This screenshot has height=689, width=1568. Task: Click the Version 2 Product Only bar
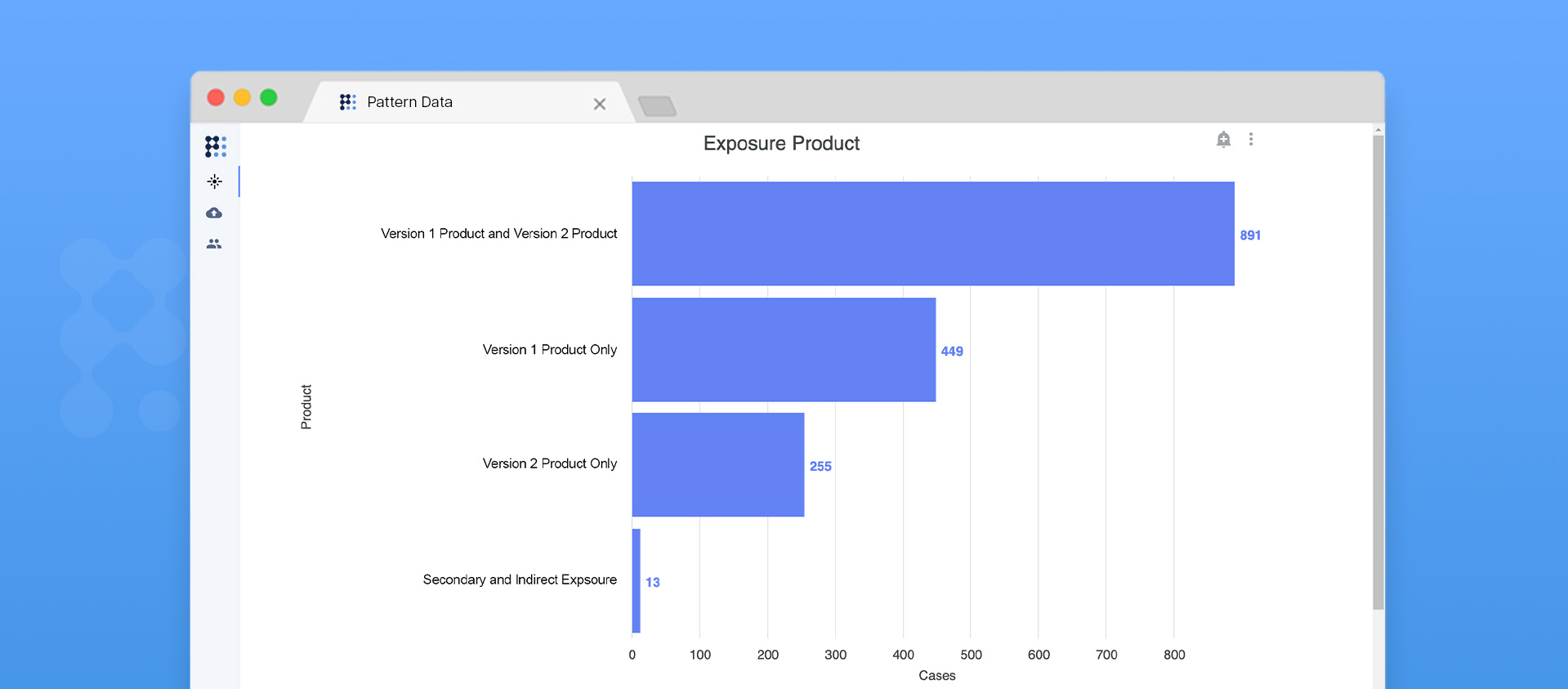coord(718,465)
